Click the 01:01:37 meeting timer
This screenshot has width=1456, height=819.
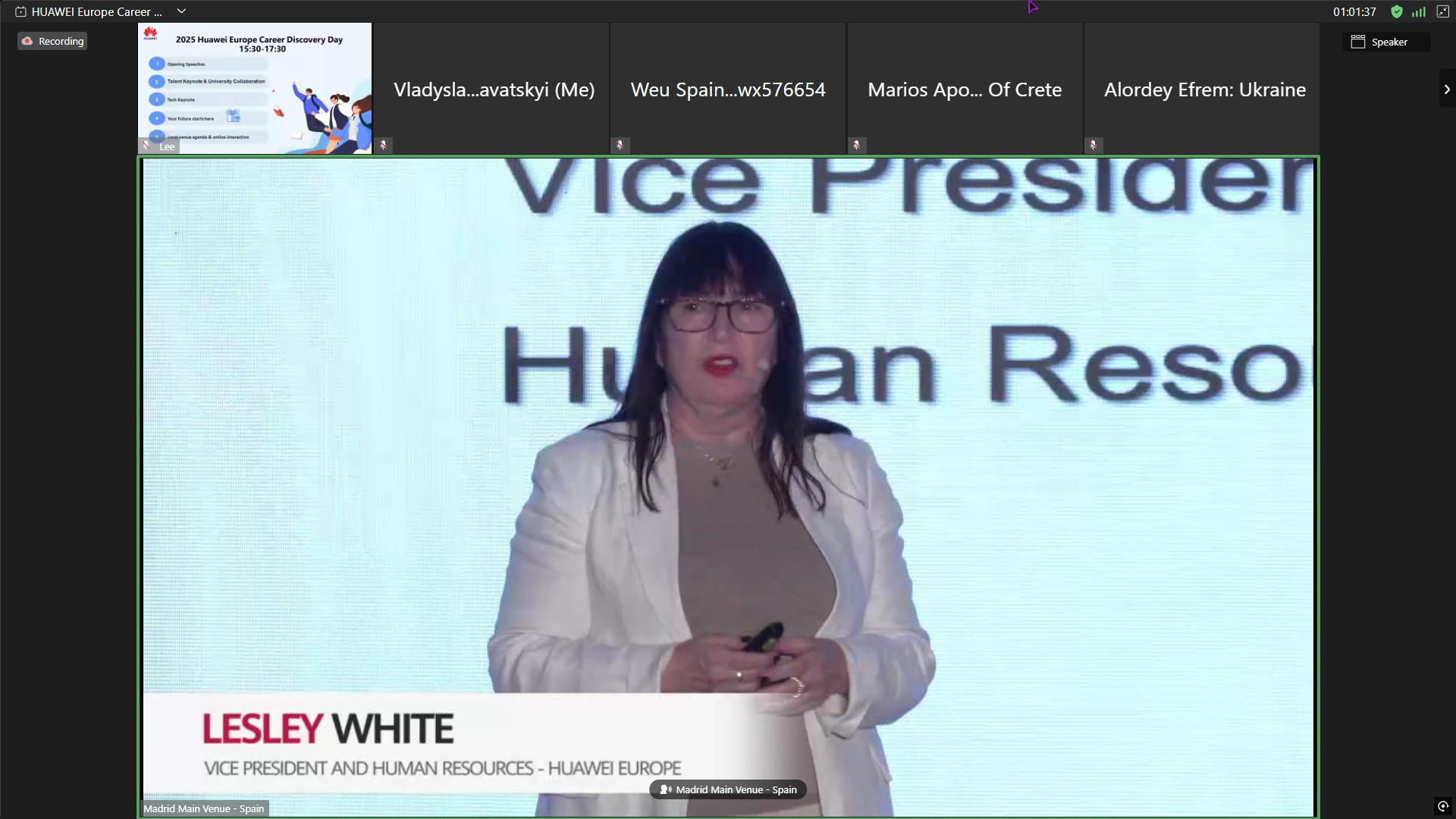pos(1354,11)
